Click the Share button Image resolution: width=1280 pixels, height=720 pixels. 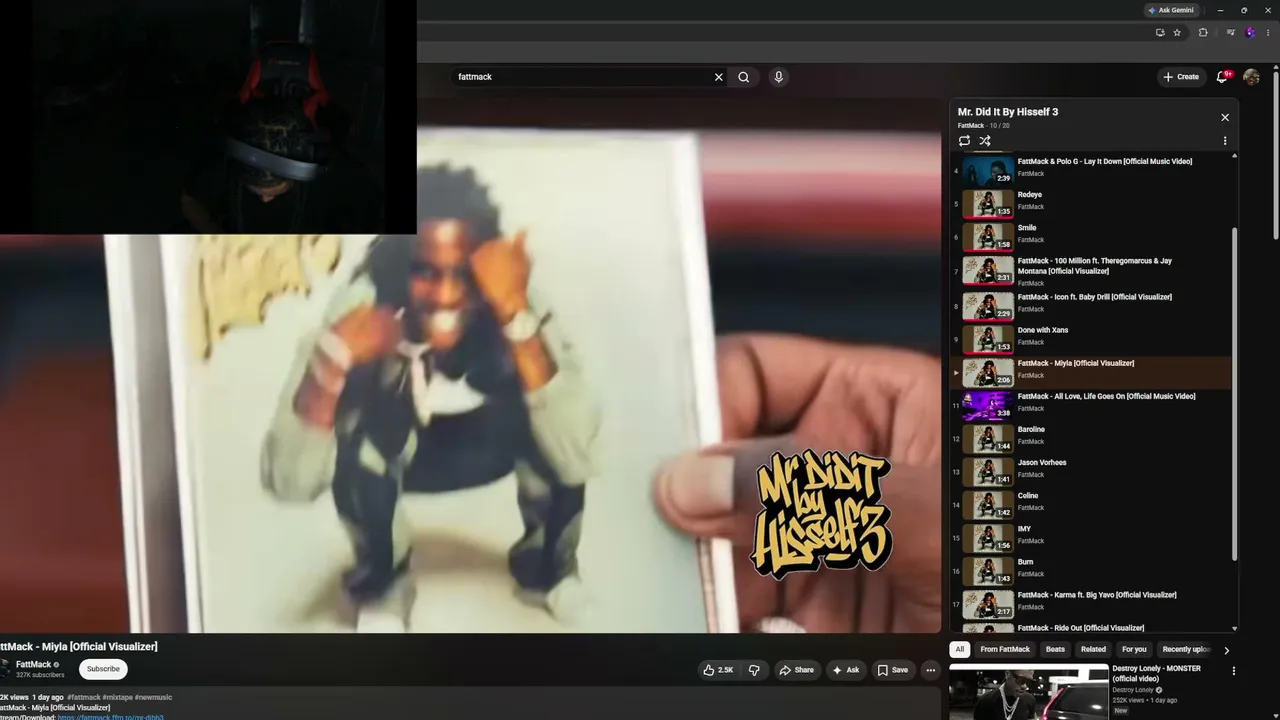pyautogui.click(x=796, y=670)
